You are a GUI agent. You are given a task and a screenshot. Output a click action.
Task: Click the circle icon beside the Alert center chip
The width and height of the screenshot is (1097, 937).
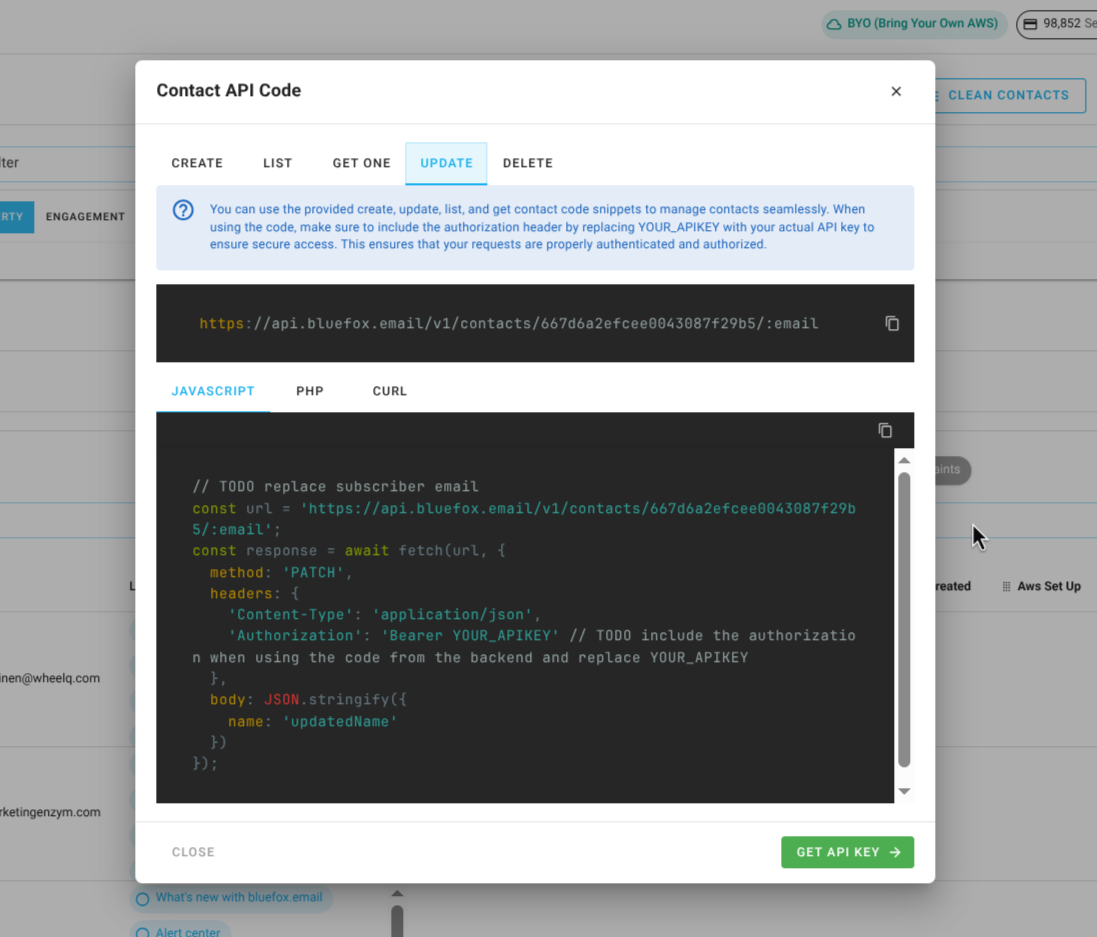[x=143, y=931]
